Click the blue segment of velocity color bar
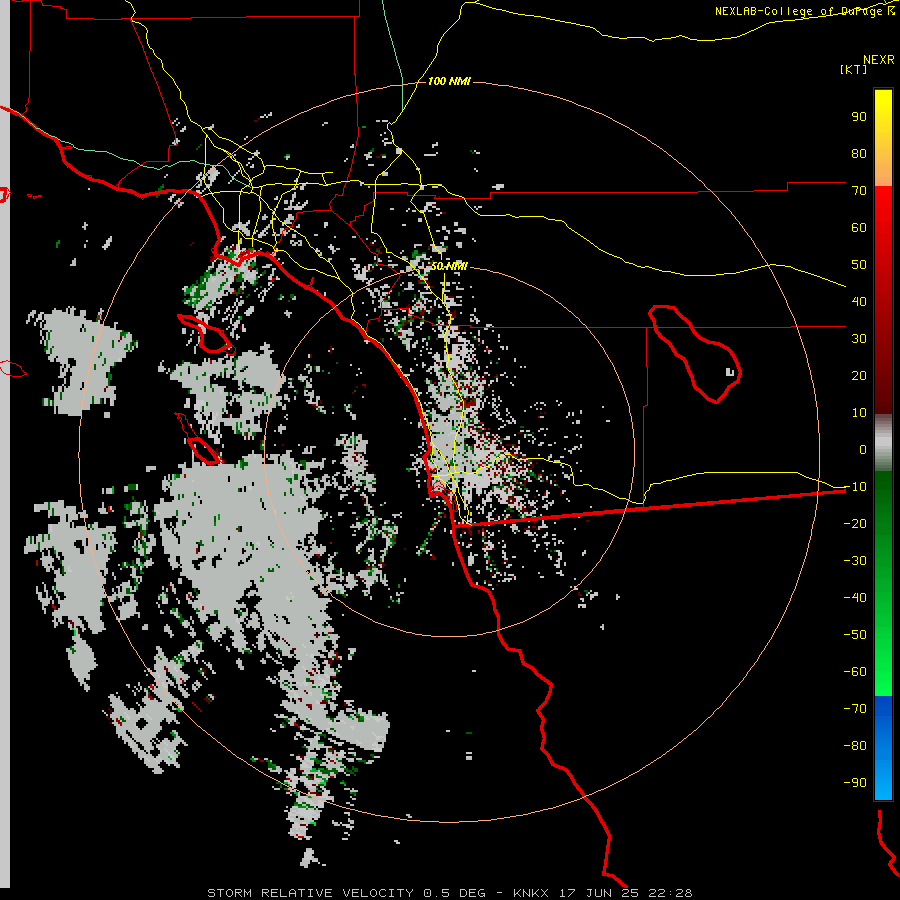900x900 pixels. [883, 746]
